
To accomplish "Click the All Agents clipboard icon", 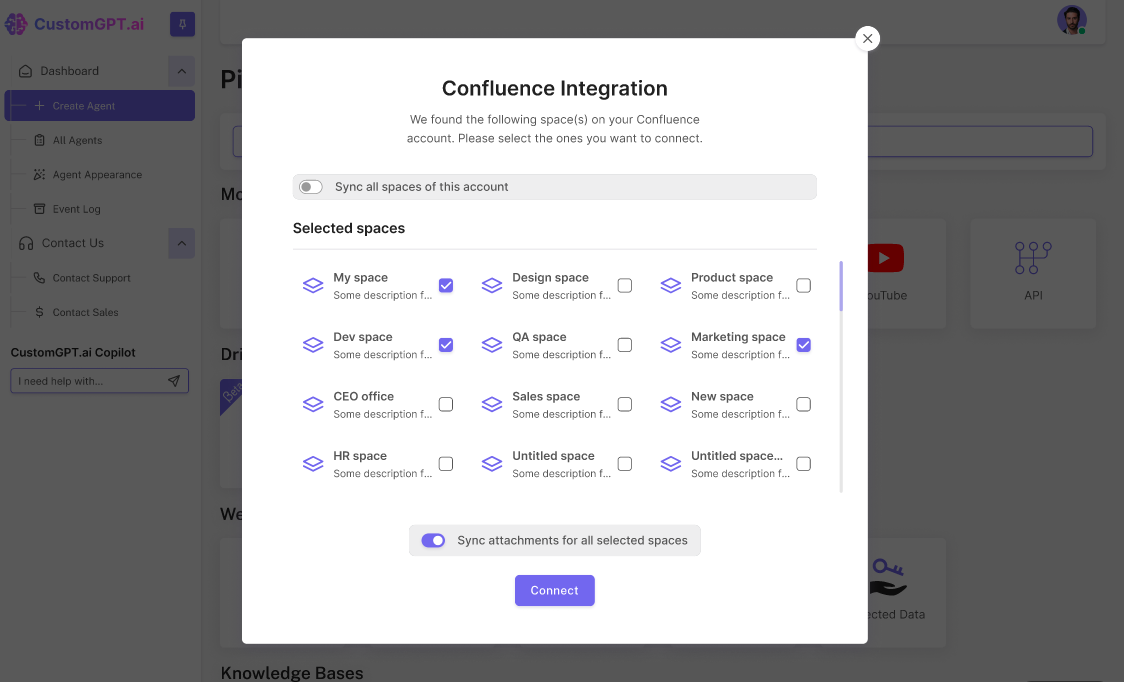I will [x=39, y=140].
